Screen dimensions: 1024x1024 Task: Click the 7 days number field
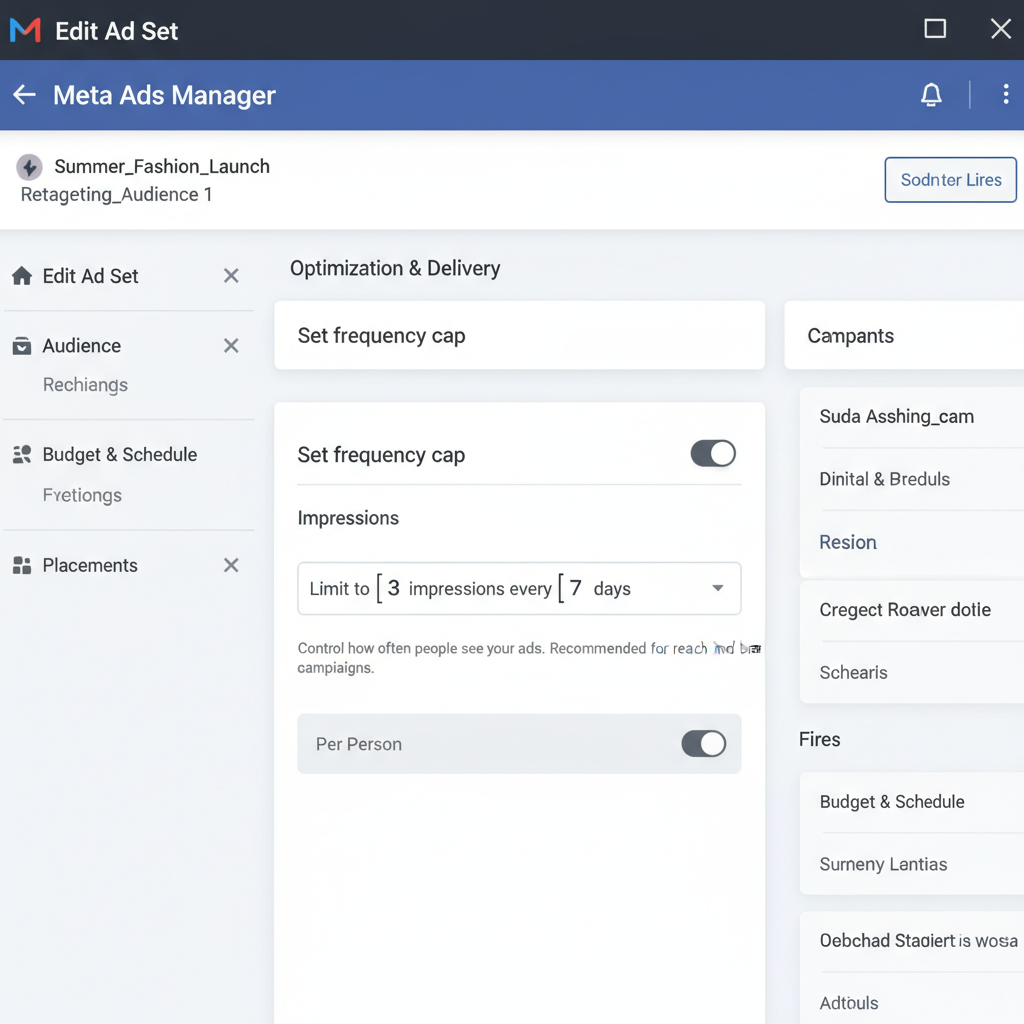(x=575, y=588)
